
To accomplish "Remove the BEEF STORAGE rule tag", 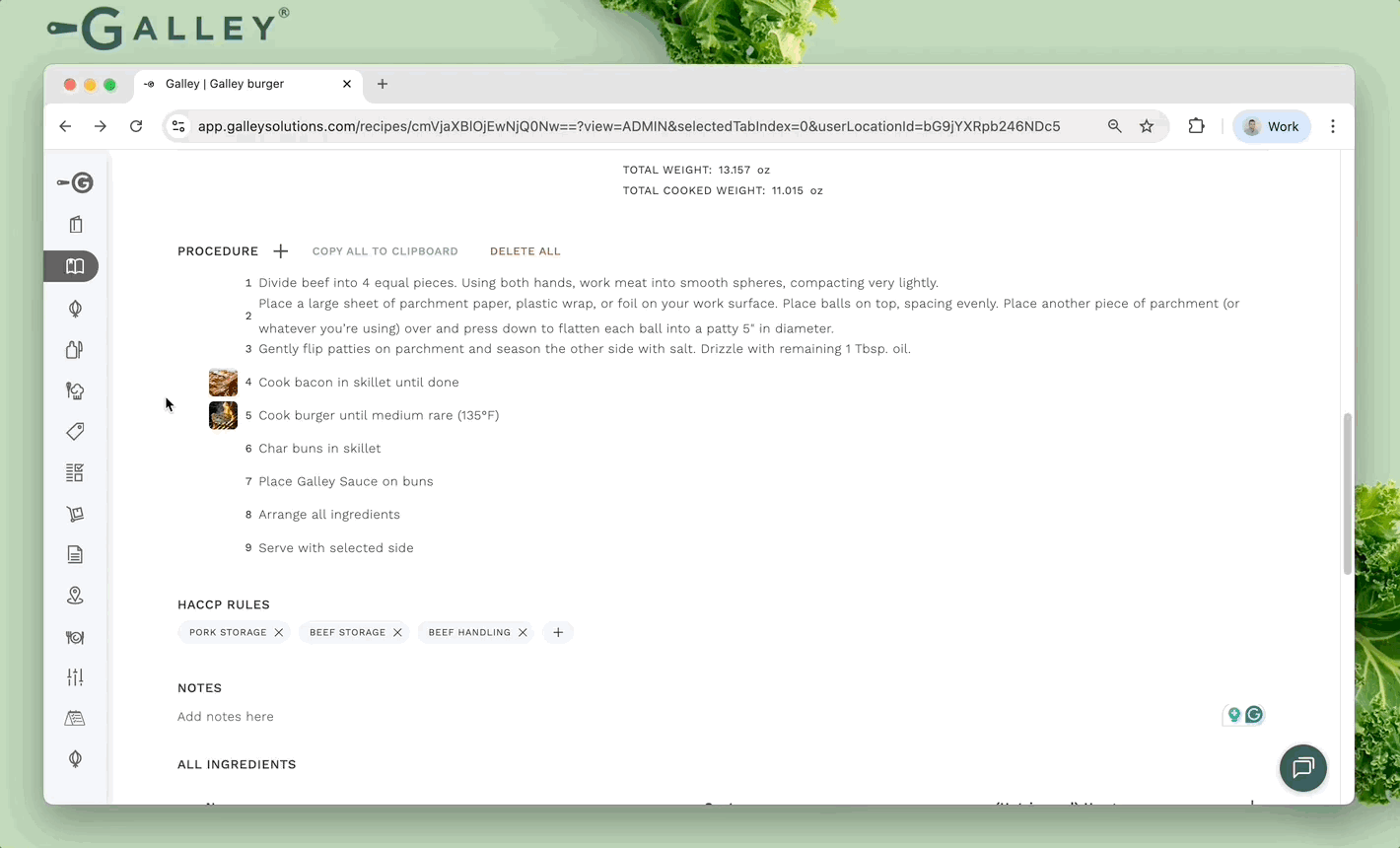I will [x=397, y=633].
